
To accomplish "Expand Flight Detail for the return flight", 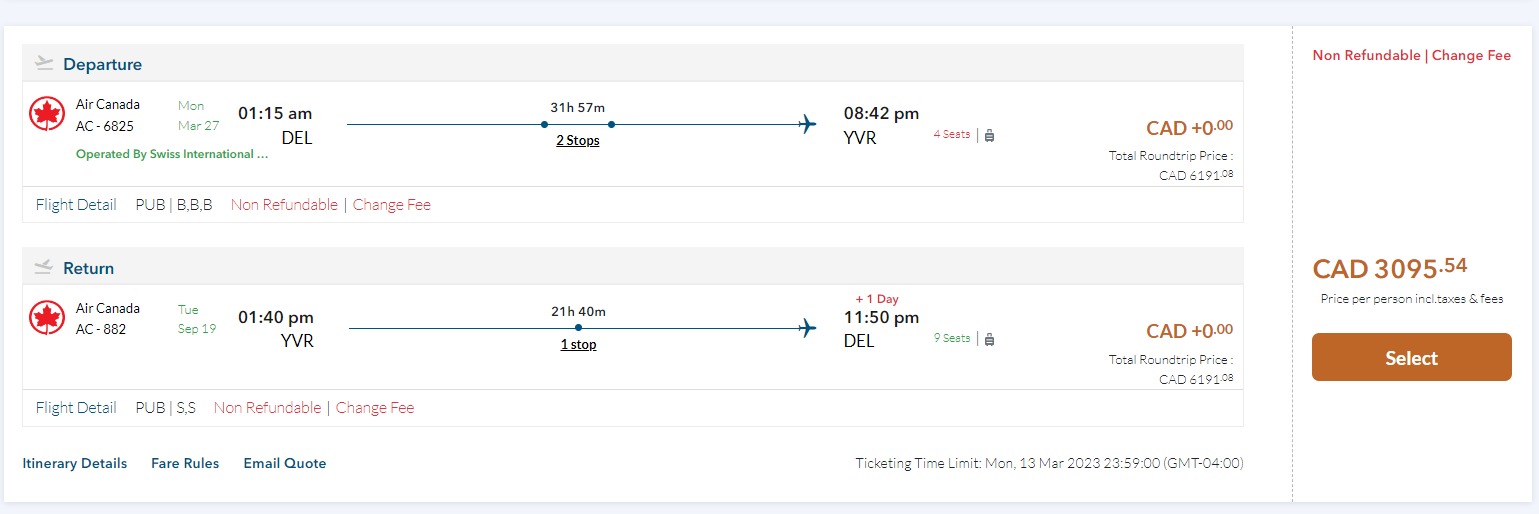I will pos(76,408).
